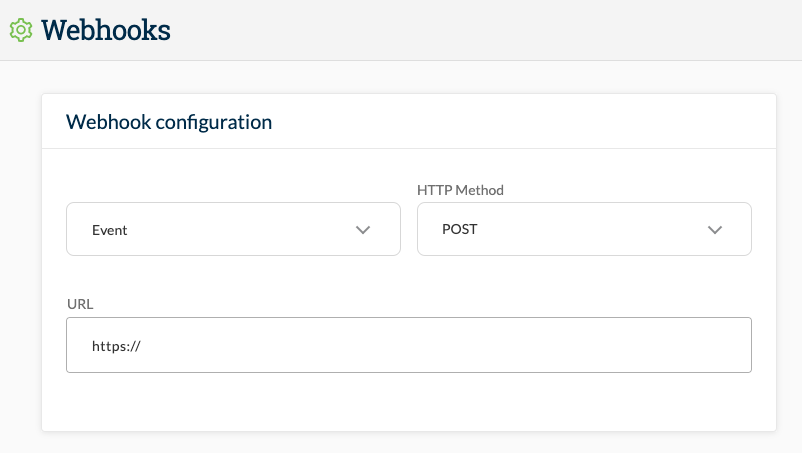802x453 pixels.
Task: Click the Webhooks page title
Action: point(106,30)
